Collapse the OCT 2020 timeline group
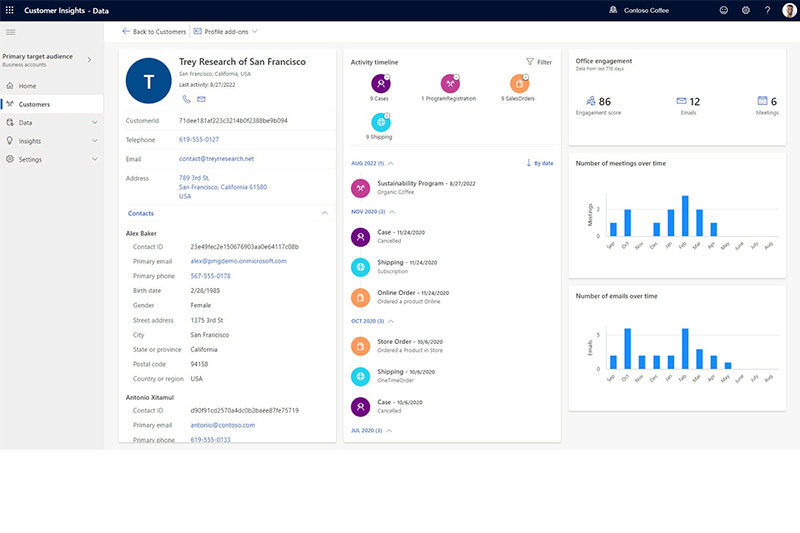This screenshot has width=800, height=533. (391, 321)
